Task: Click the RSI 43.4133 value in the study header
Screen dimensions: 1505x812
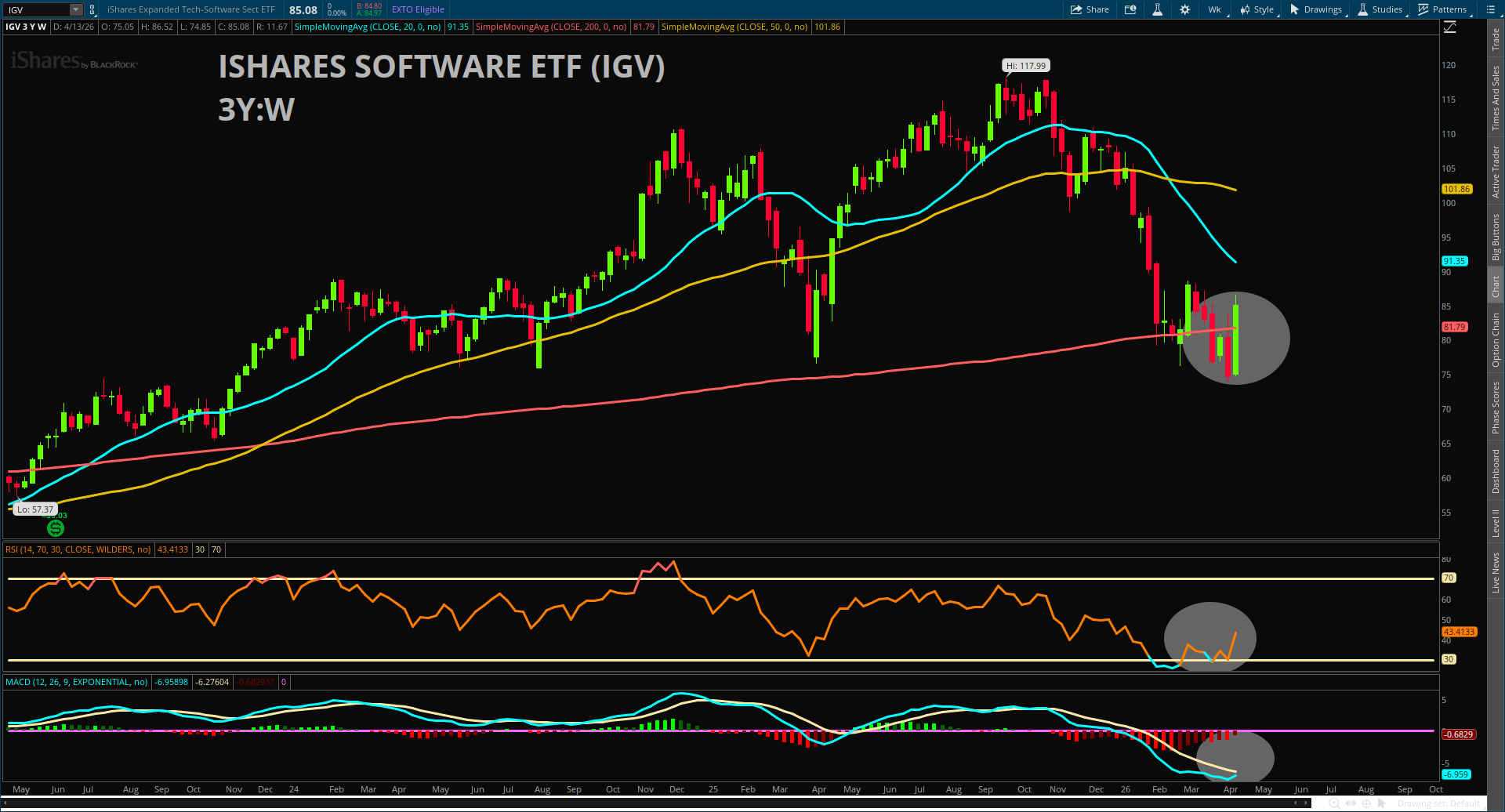Action: 172,549
